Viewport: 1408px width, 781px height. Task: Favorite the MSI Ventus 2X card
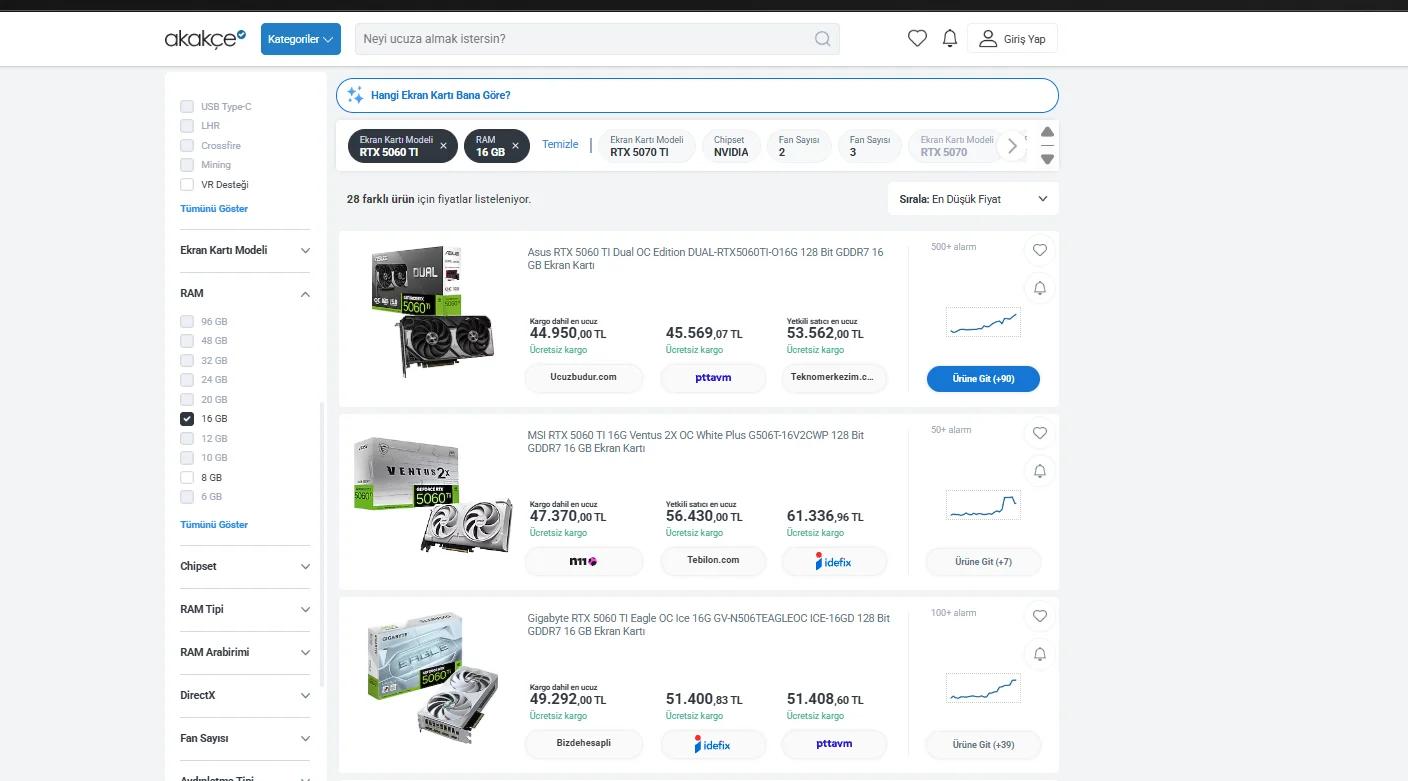[x=1040, y=433]
